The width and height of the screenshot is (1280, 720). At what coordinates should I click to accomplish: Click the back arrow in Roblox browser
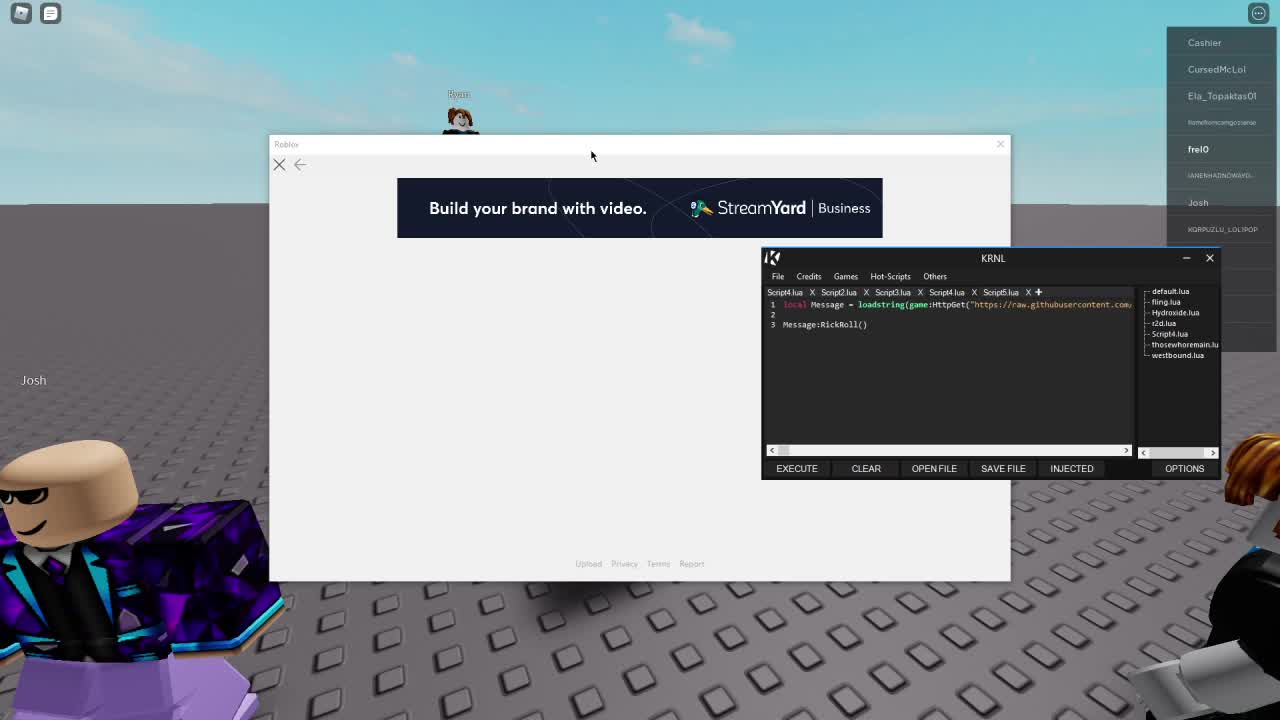click(300, 165)
